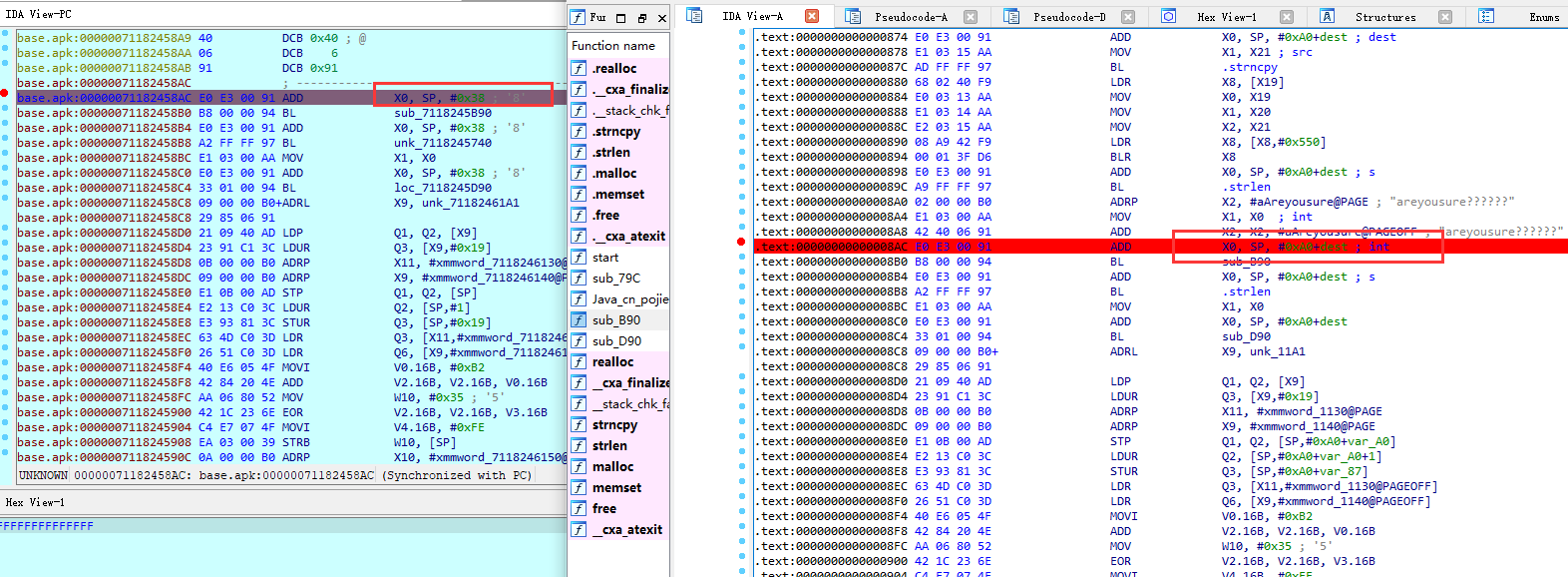
Task: Click the function icon beside sub_B90
Action: coord(579,320)
